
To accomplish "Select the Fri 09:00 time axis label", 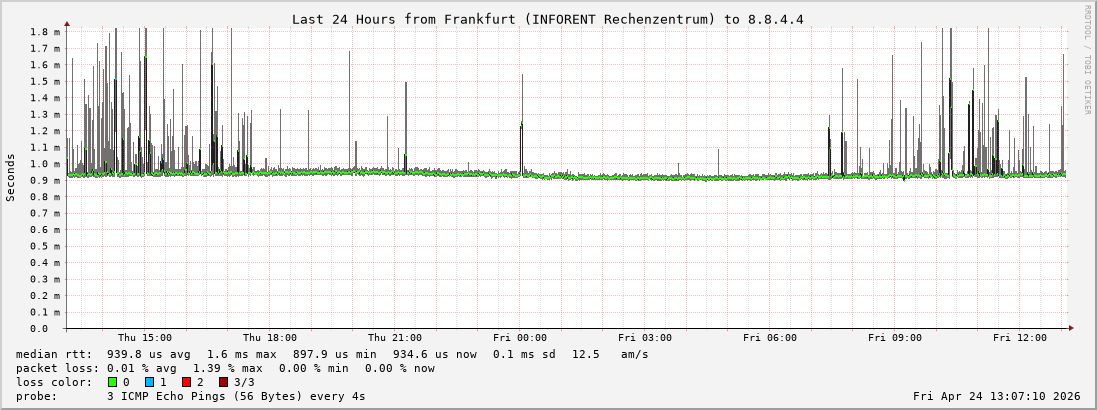I will (894, 338).
